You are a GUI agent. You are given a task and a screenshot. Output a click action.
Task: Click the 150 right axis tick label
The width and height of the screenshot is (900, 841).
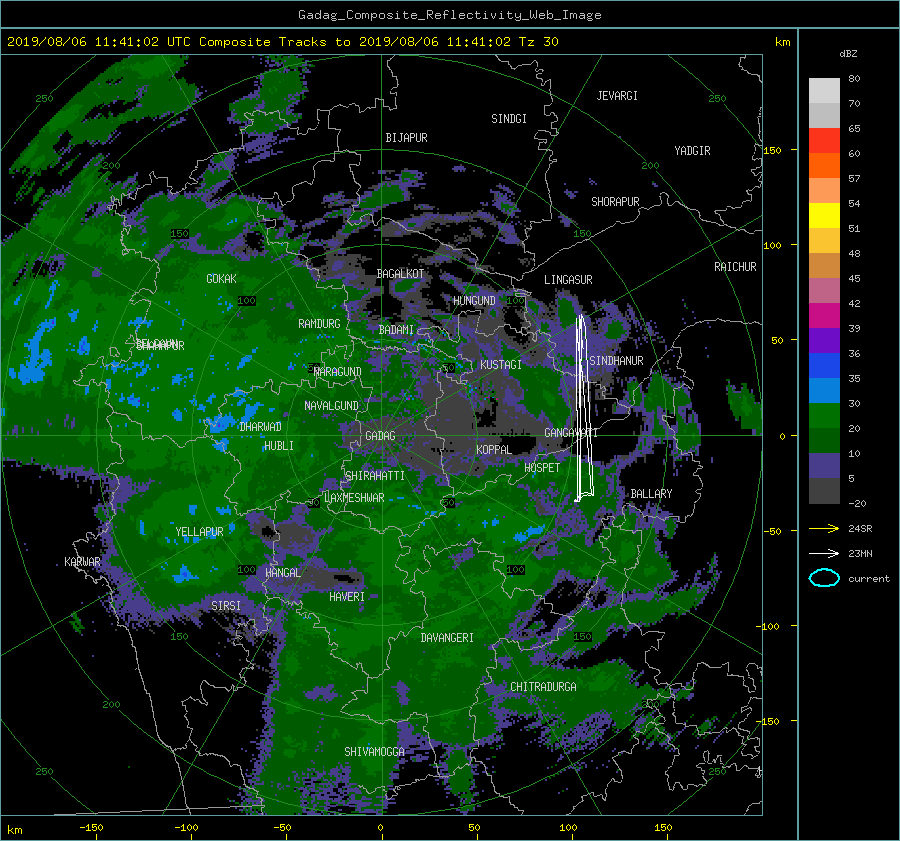click(773, 150)
